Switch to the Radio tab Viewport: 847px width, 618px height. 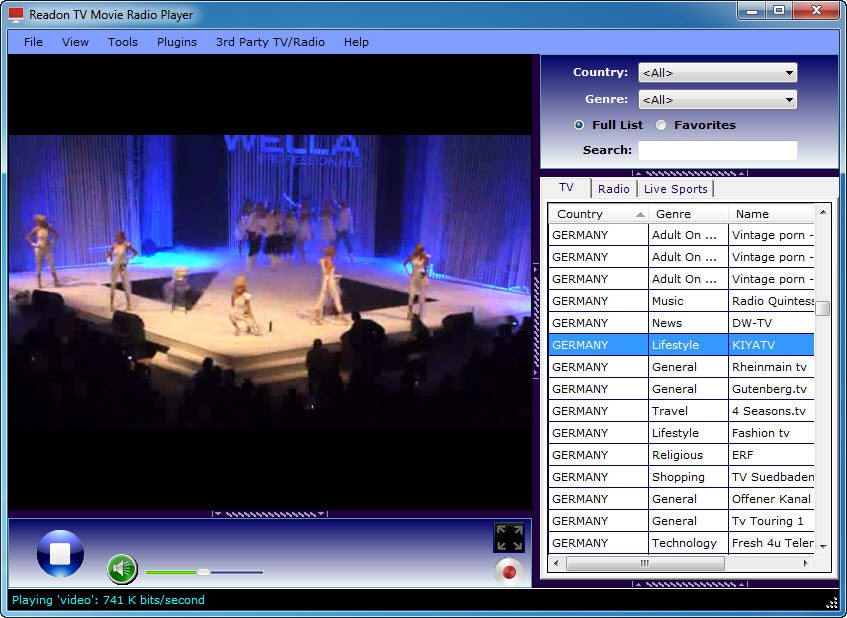pyautogui.click(x=614, y=189)
